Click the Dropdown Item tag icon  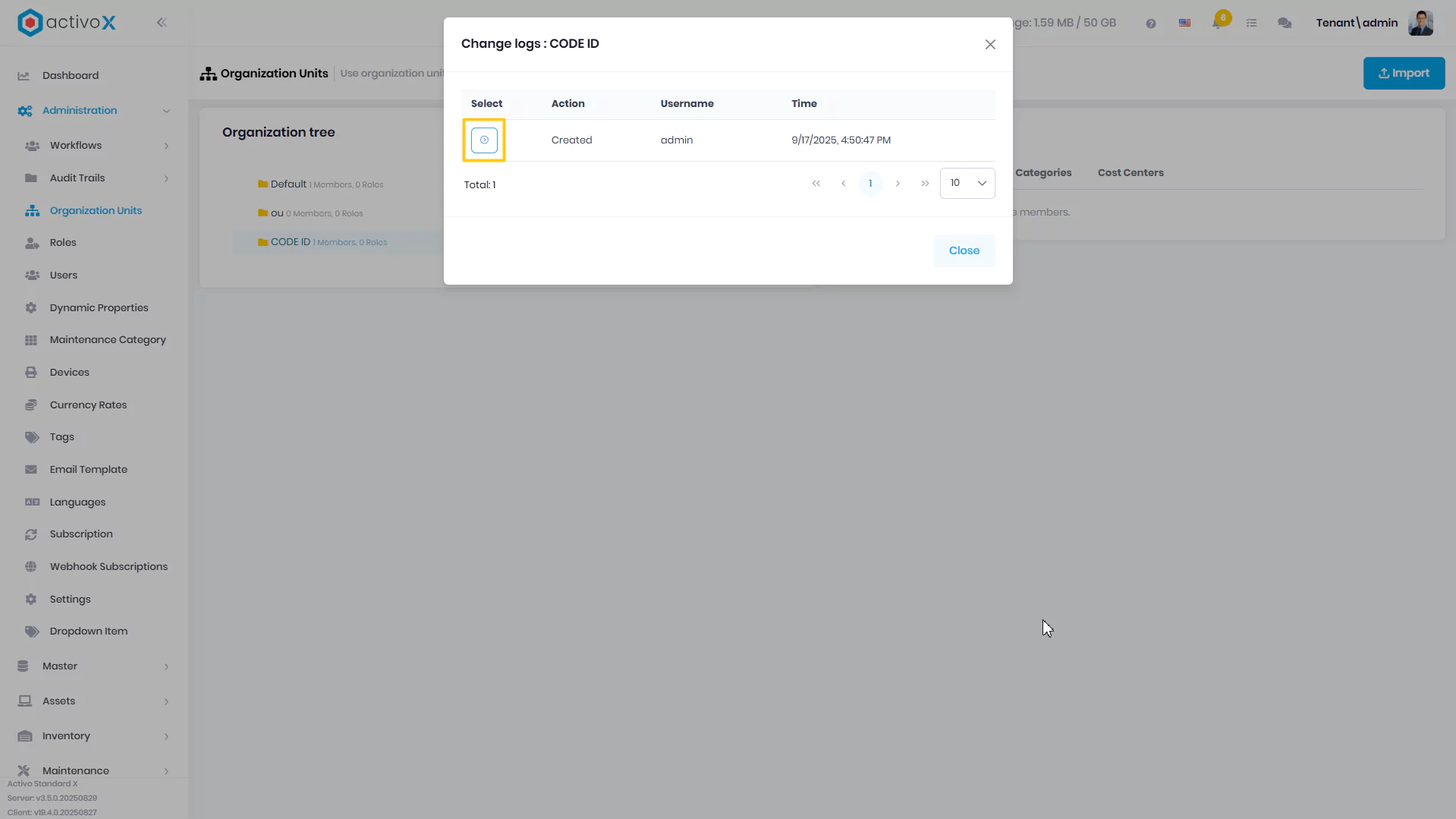(x=31, y=632)
